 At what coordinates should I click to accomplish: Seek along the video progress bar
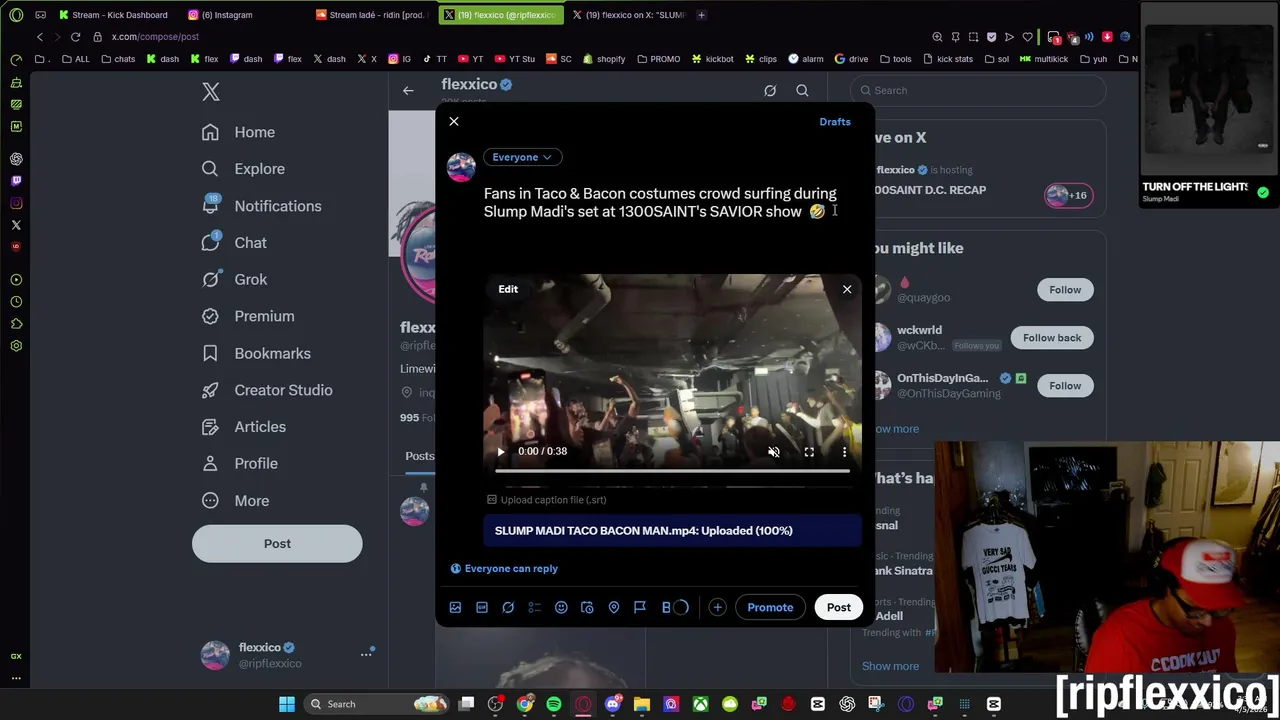pyautogui.click(x=673, y=470)
